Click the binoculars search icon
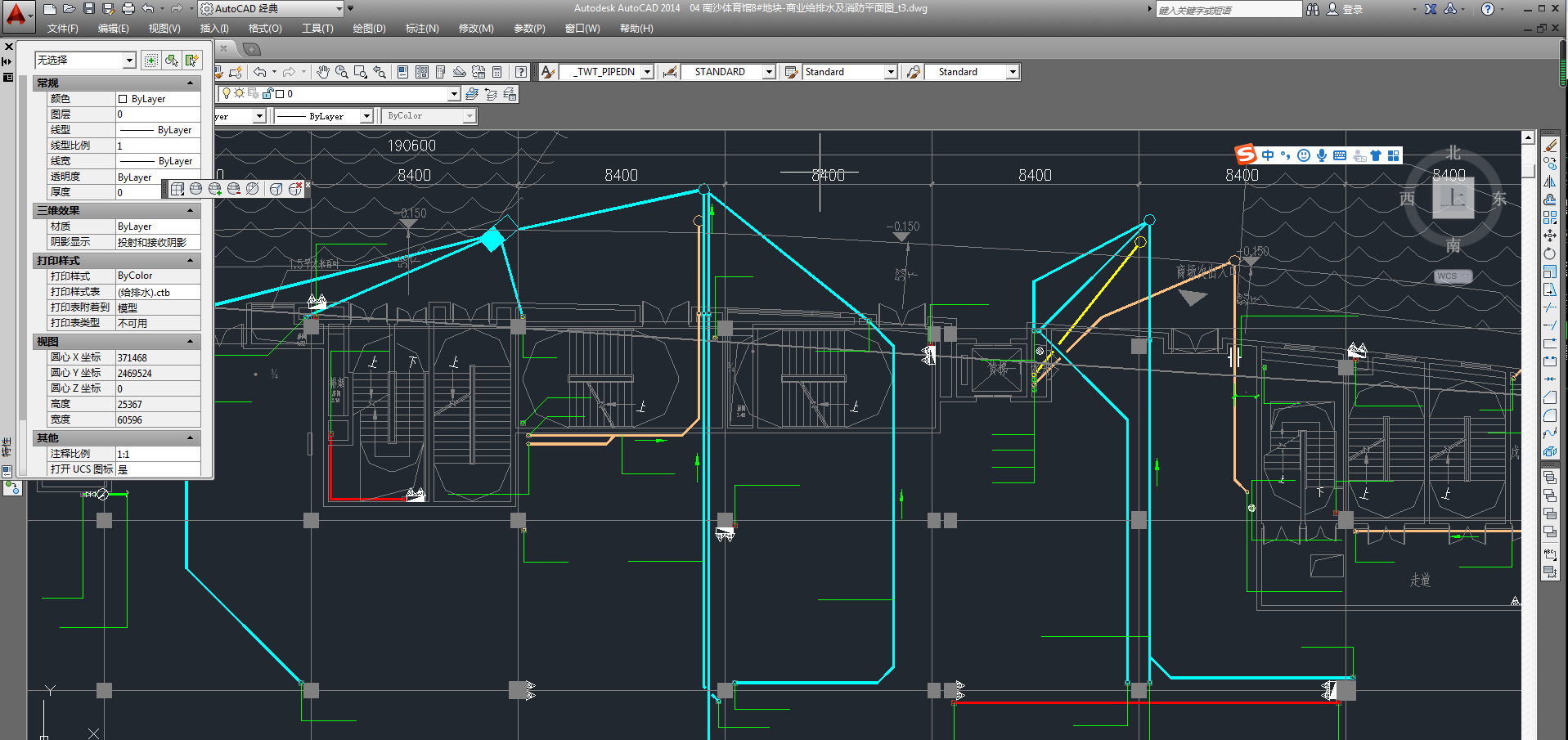The width and height of the screenshot is (1568, 740). coord(1313,9)
